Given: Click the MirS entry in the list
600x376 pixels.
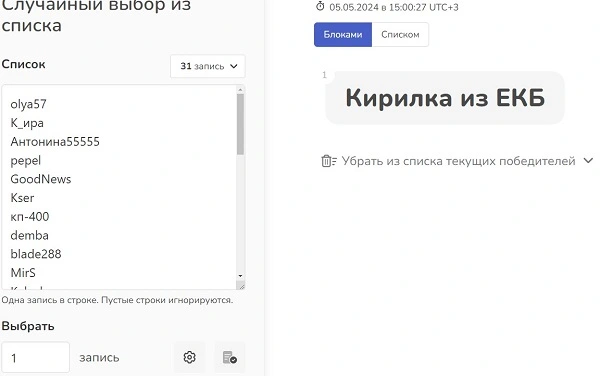Looking at the screenshot, I should coord(23,273).
